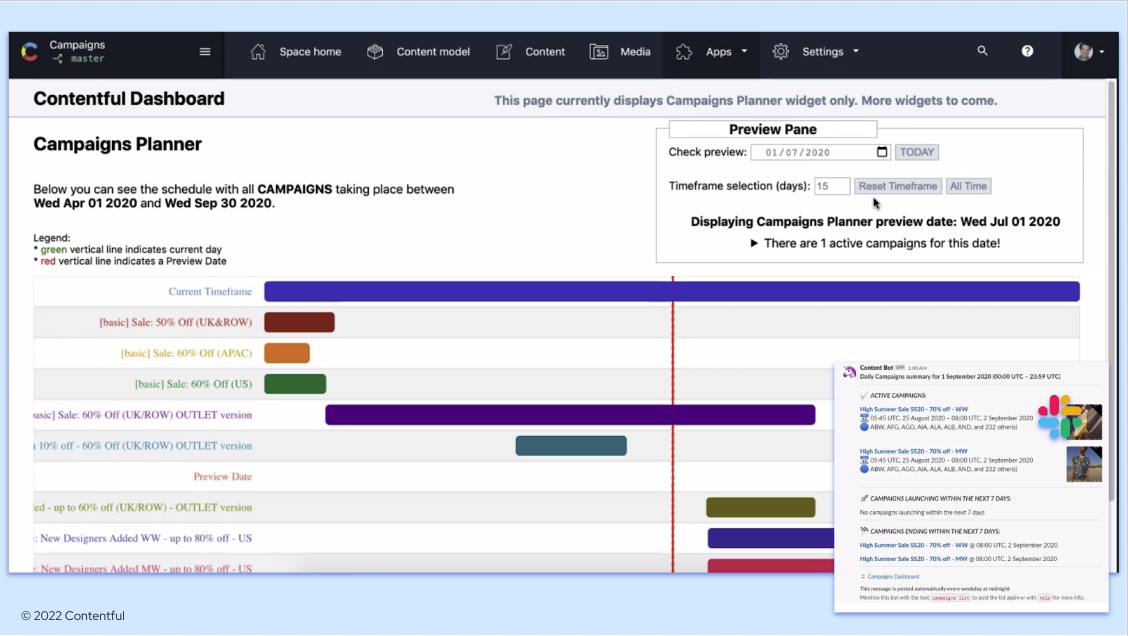Viewport: 1128px width, 636px height.
Task: Expand the Settings dropdown arrow
Action: [856, 52]
